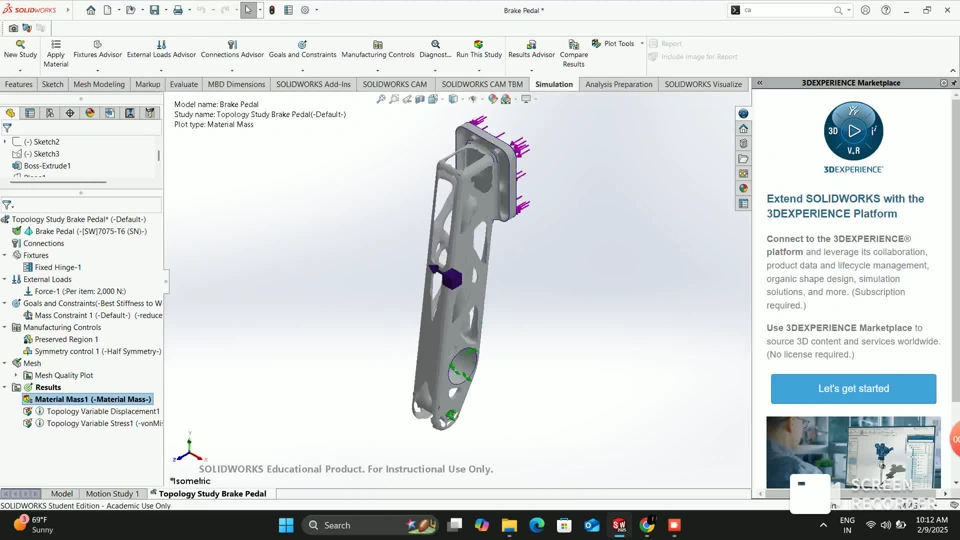
Task: Select Fixed Hinge-1 fixture
Action: [x=52, y=268]
